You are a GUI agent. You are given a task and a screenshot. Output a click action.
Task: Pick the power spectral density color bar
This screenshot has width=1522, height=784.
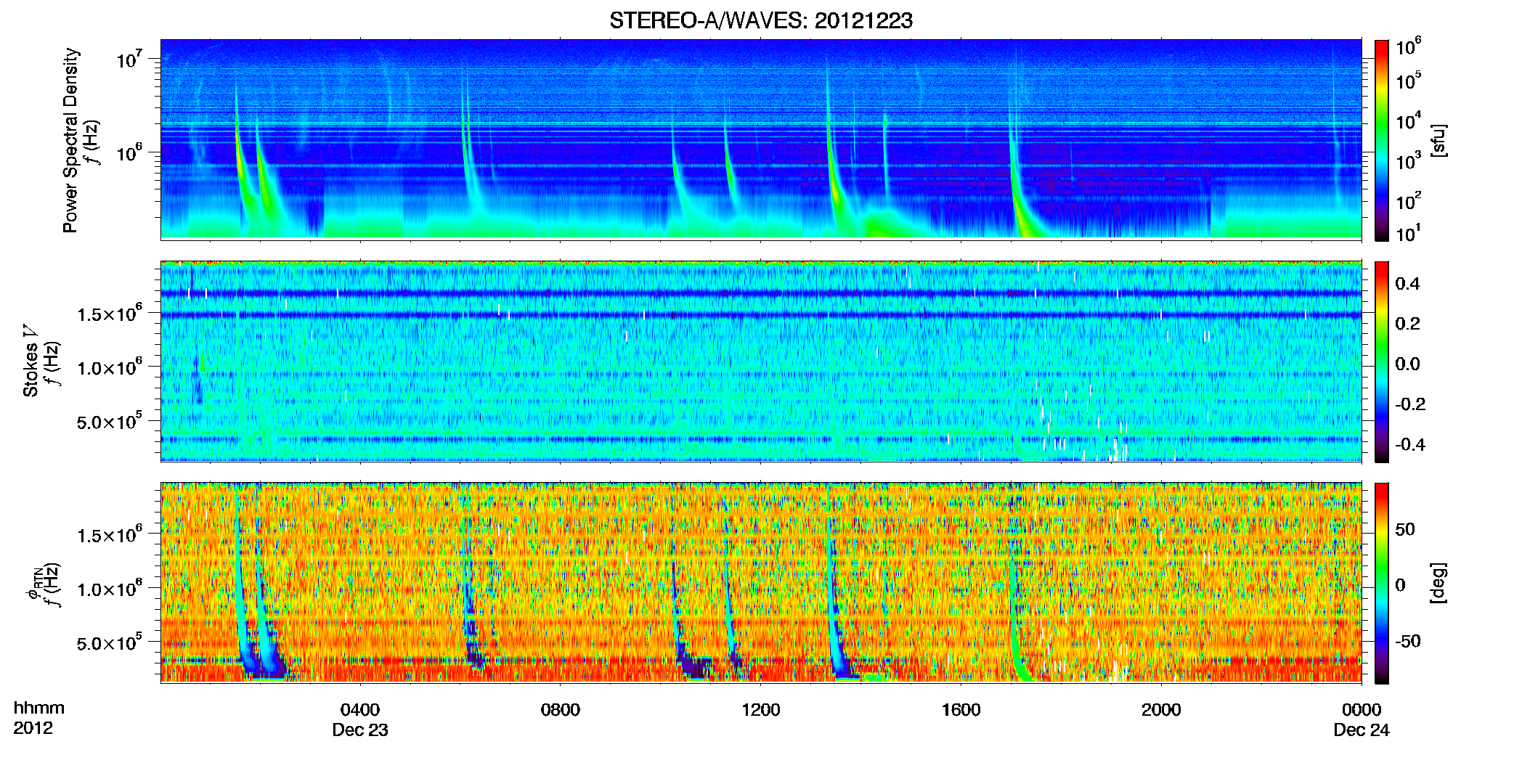[1382, 140]
